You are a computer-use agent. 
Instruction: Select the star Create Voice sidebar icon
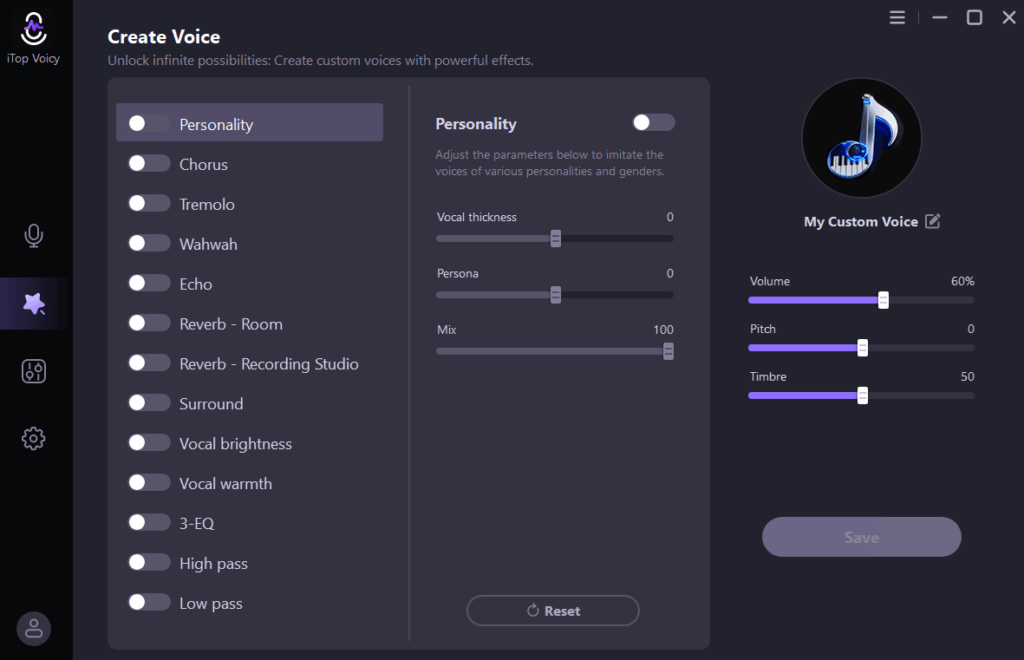[34, 304]
